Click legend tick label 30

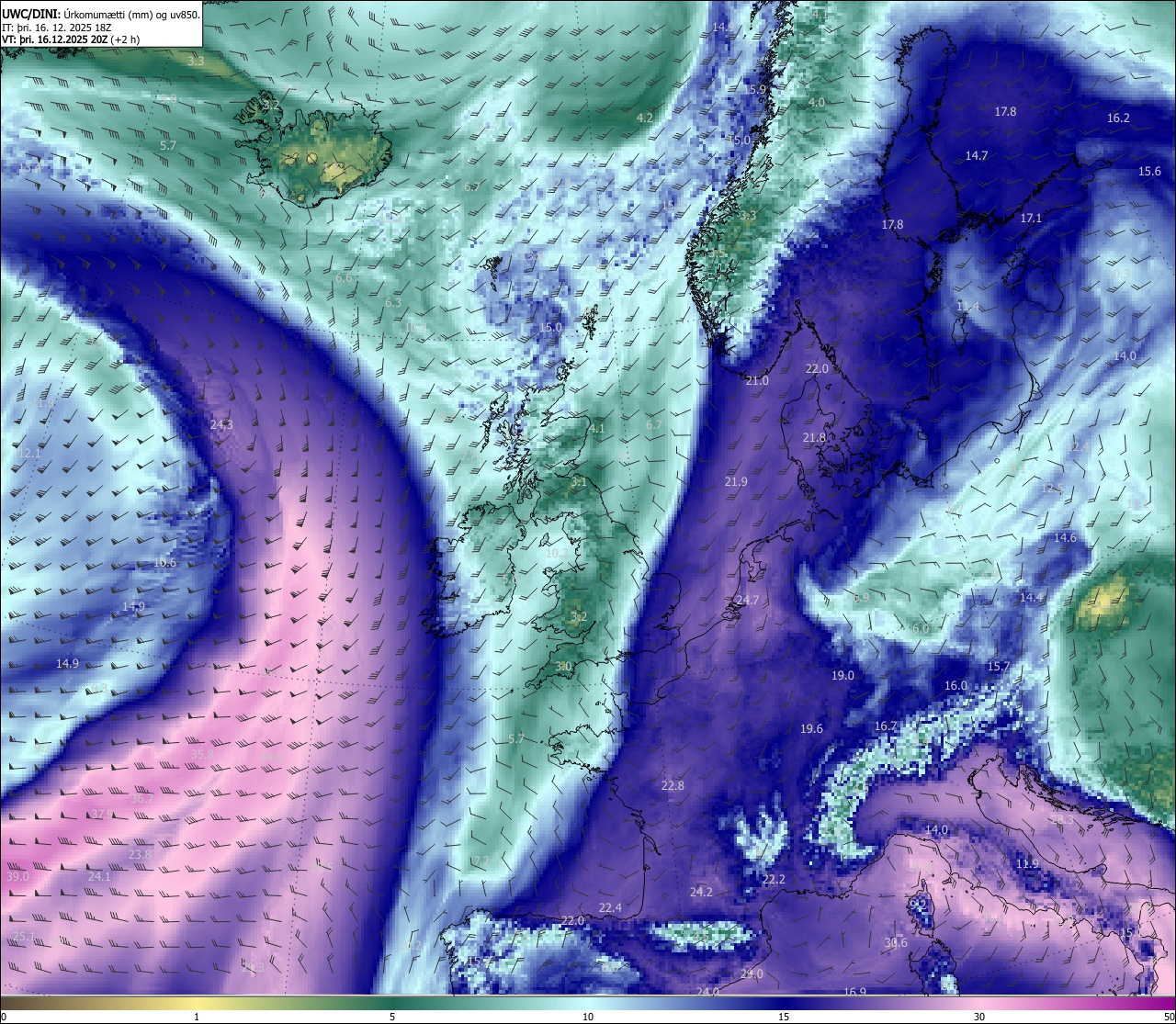pos(979,1017)
